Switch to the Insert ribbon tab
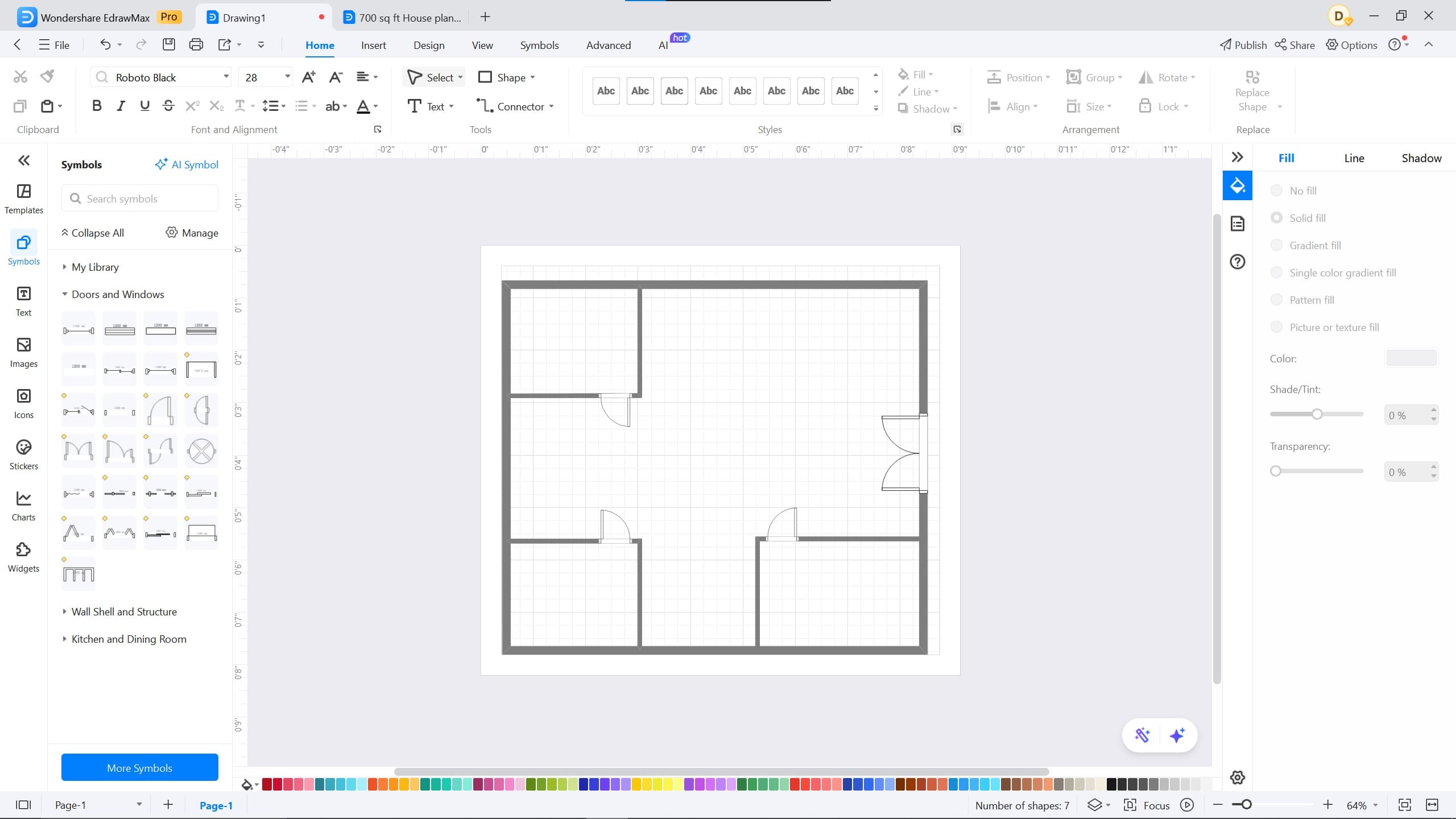The width and height of the screenshot is (1456, 819). tap(373, 45)
